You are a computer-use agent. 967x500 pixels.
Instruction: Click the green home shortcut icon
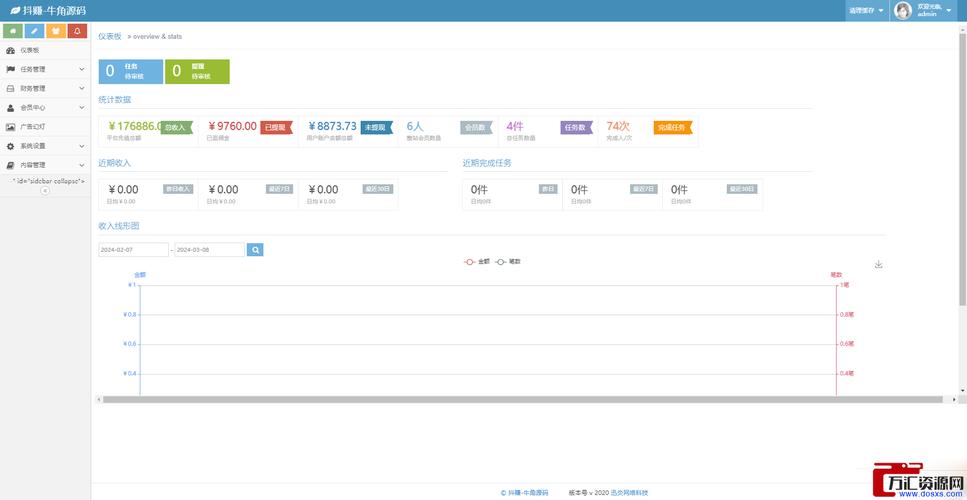pos(13,31)
